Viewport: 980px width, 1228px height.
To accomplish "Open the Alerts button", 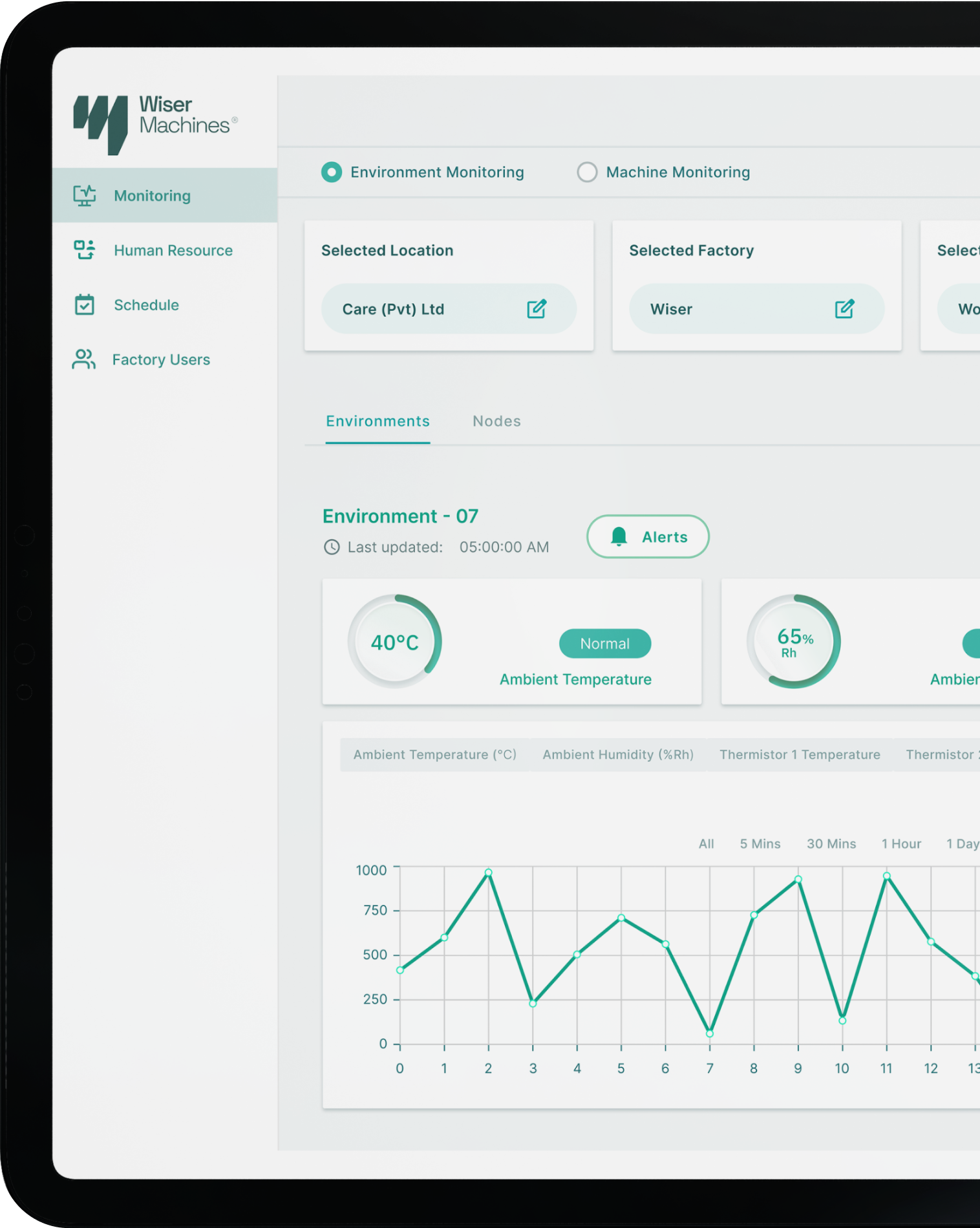I will pyautogui.click(x=648, y=536).
